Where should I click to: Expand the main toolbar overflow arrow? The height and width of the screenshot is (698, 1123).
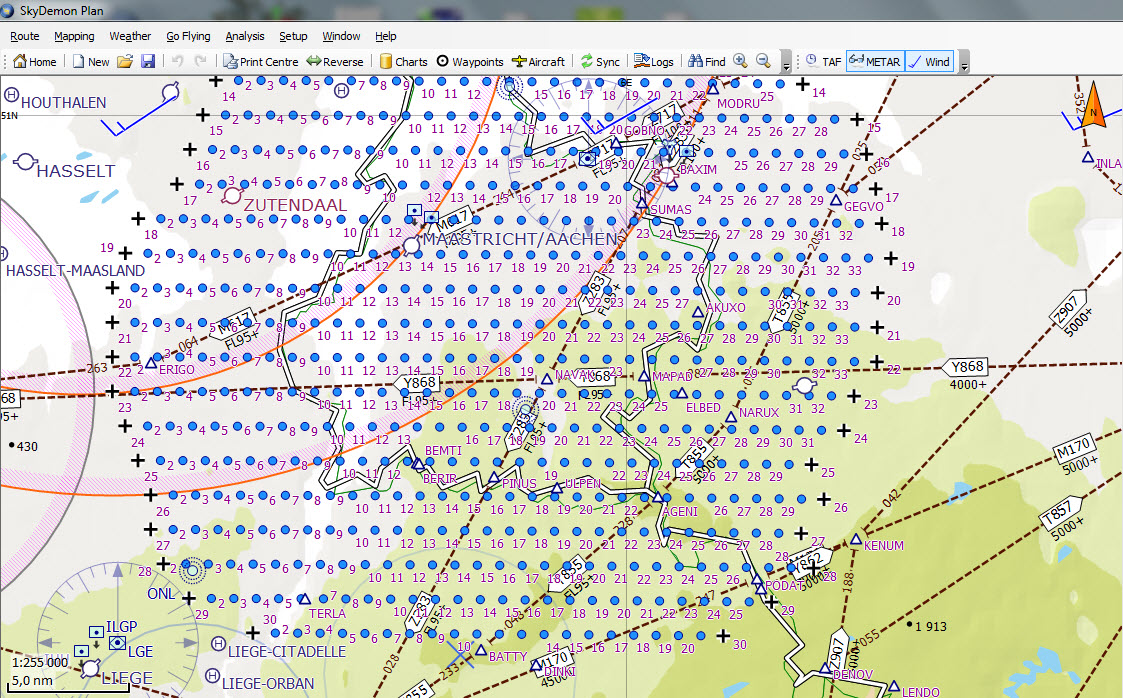coord(787,63)
